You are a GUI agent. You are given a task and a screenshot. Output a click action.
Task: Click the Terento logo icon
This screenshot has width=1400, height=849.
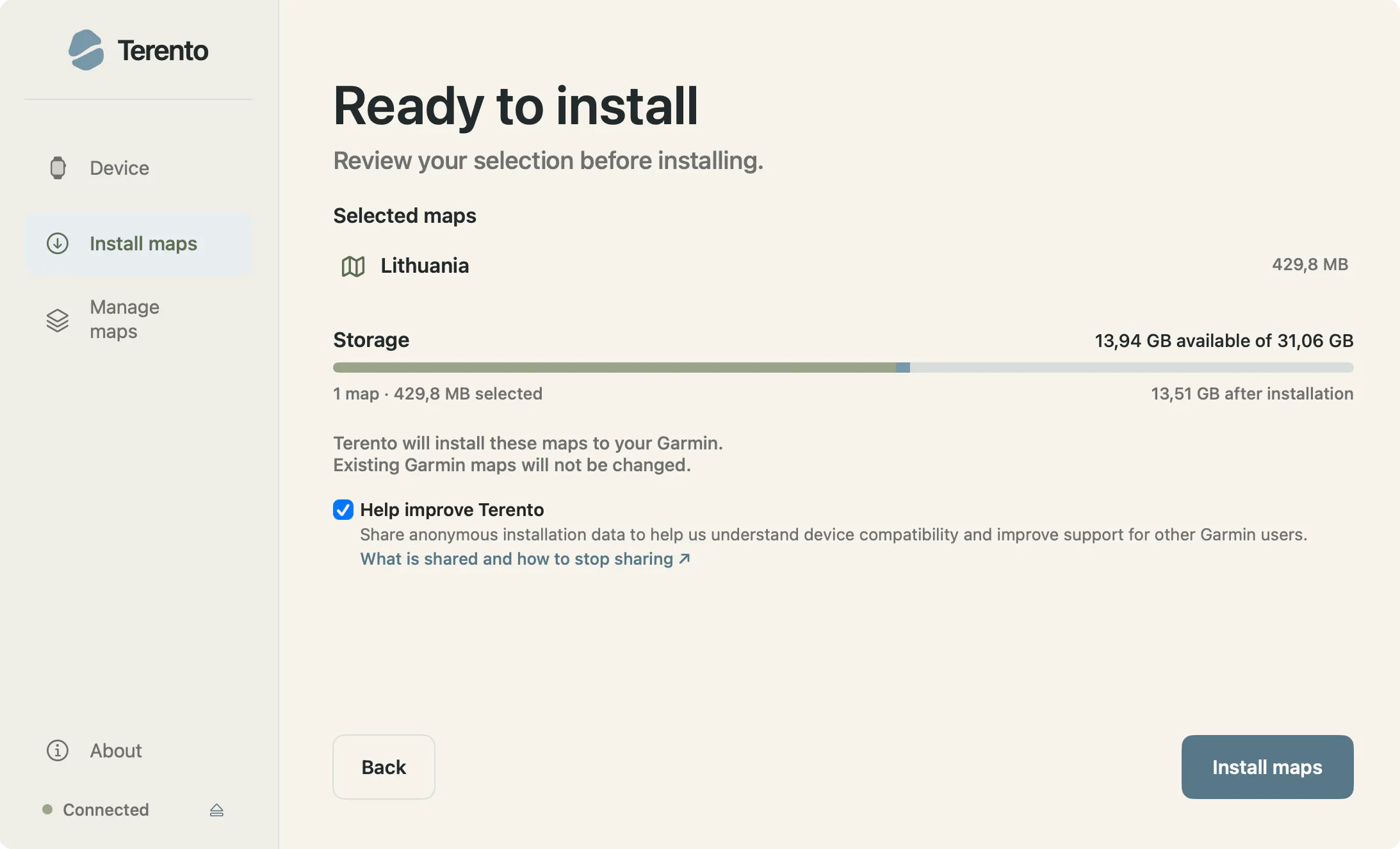tap(86, 50)
